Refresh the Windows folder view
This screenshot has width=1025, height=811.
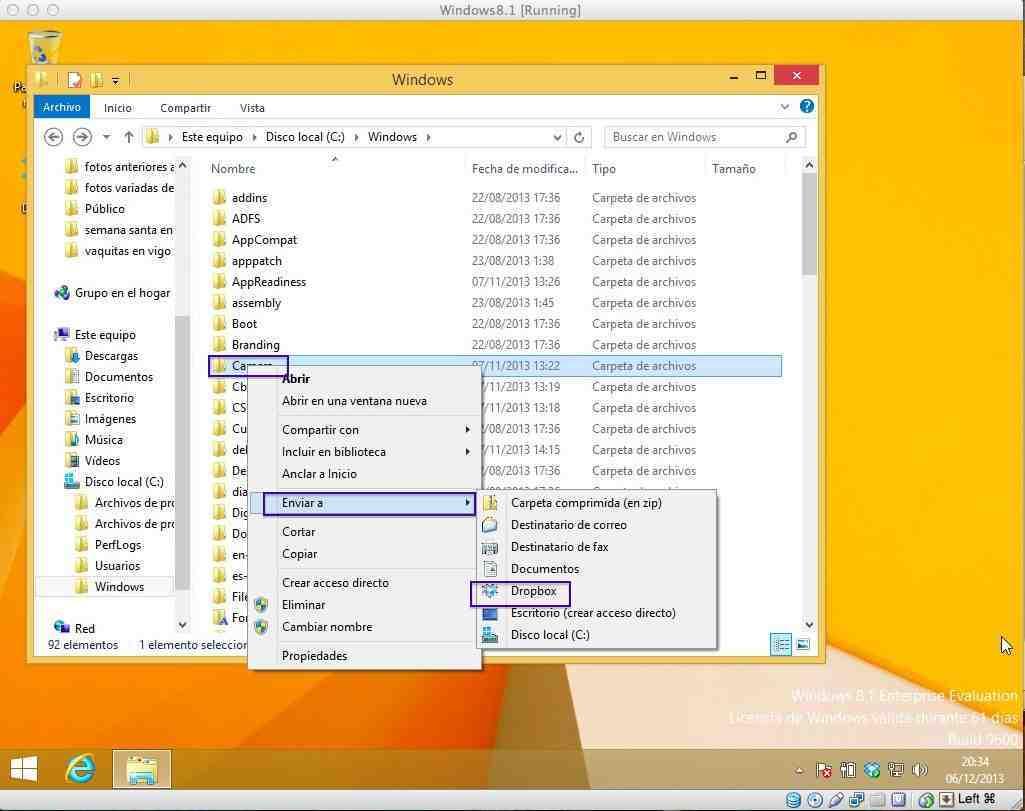579,137
